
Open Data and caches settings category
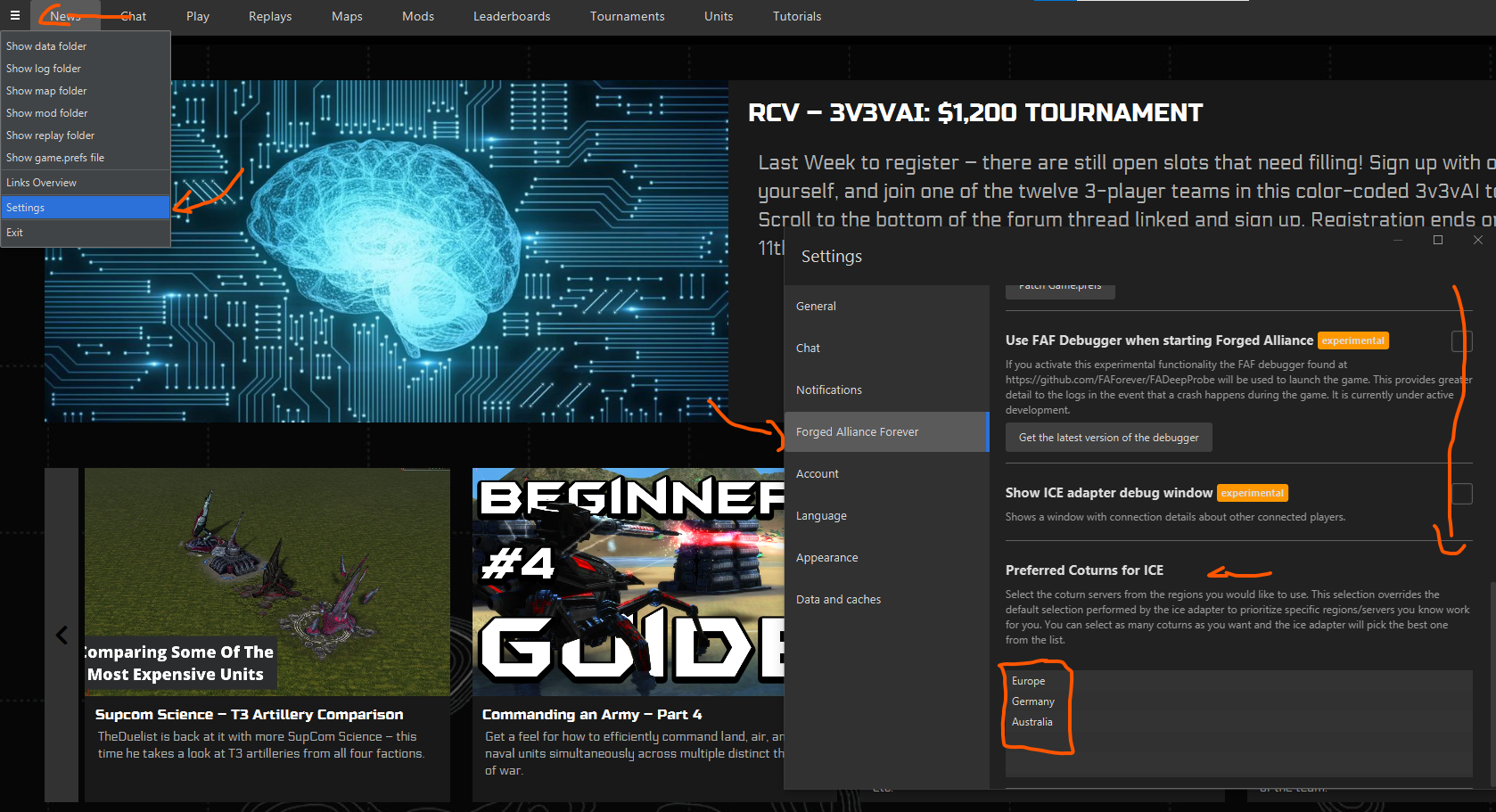coord(886,600)
